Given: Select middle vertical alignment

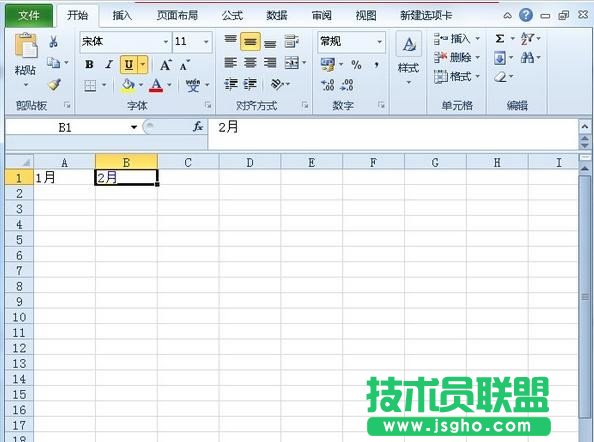Looking at the screenshot, I should click(250, 42).
